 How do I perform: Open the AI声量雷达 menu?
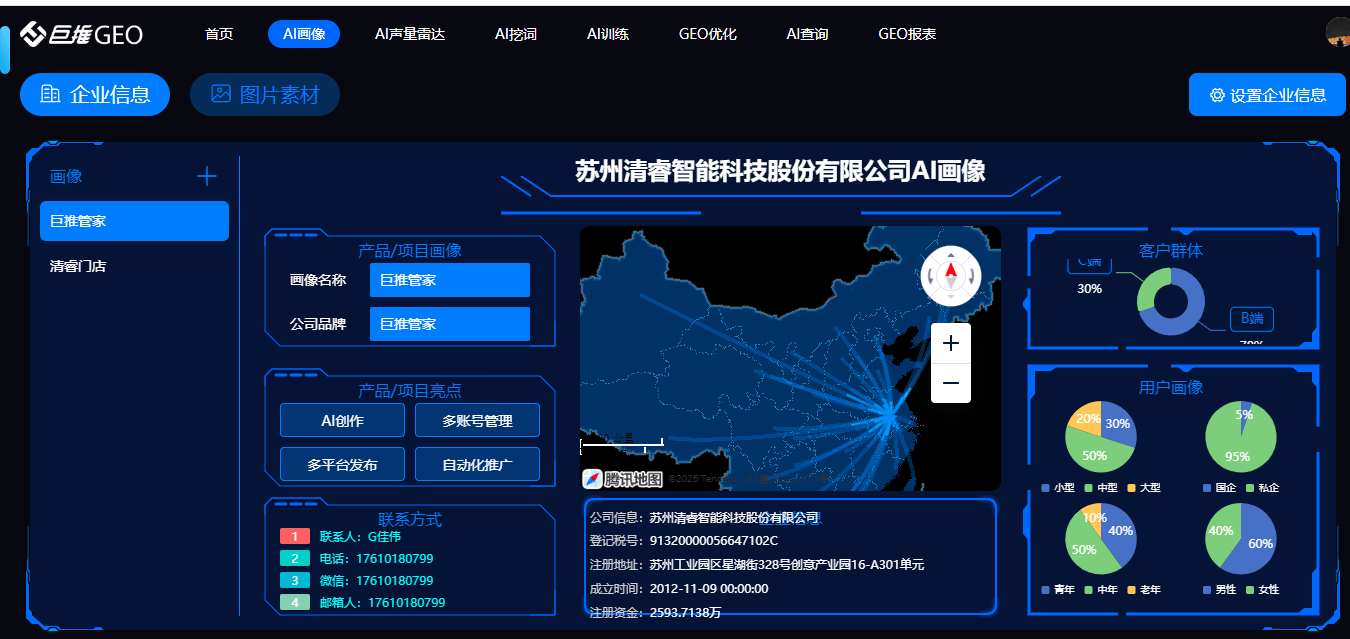pyautogui.click(x=410, y=34)
